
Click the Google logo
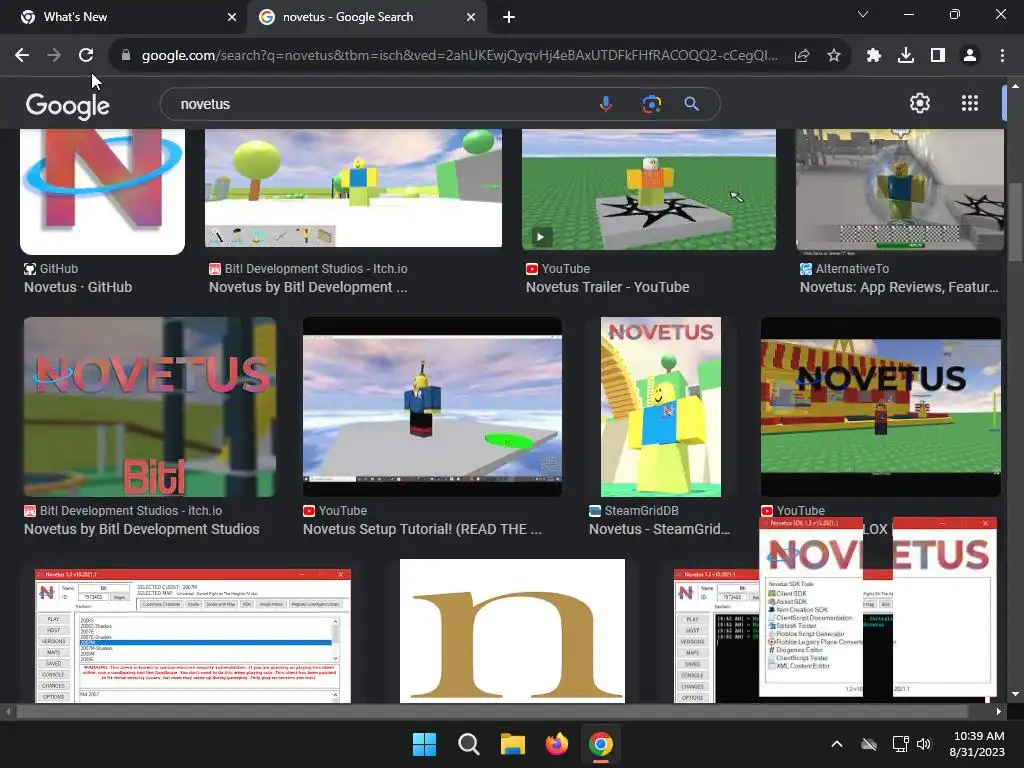[x=68, y=106]
